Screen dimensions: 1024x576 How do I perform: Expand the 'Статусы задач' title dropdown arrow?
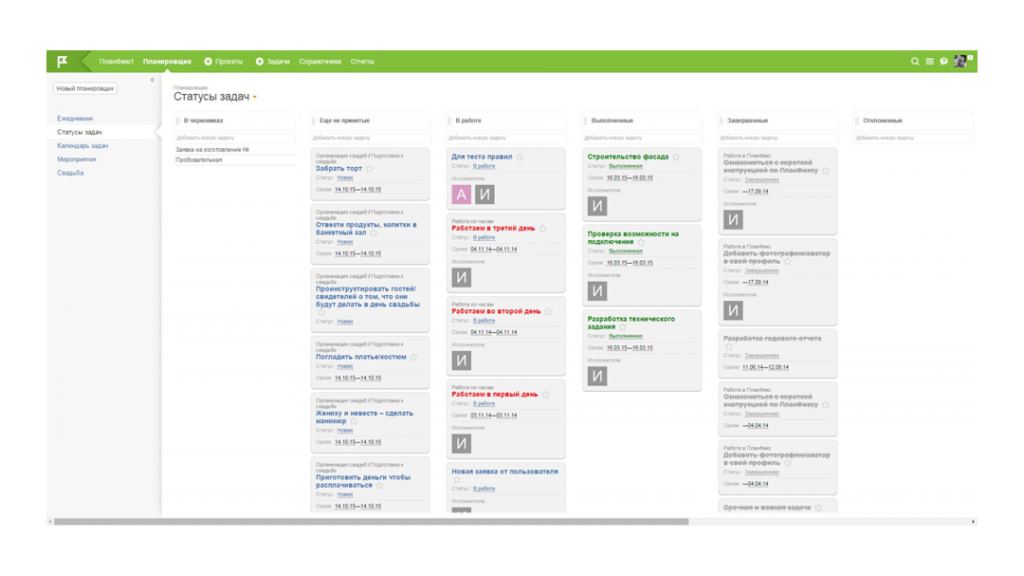coord(255,98)
